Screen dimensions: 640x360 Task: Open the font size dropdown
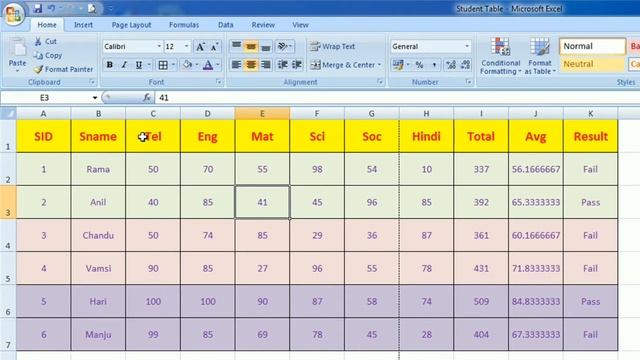point(187,47)
